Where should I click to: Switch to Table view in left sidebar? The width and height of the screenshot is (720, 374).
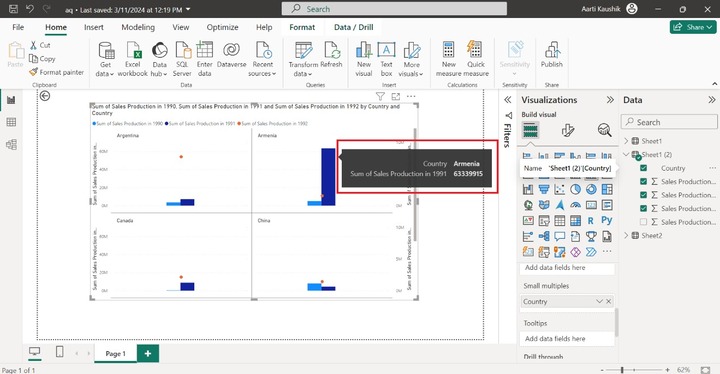click(x=11, y=122)
